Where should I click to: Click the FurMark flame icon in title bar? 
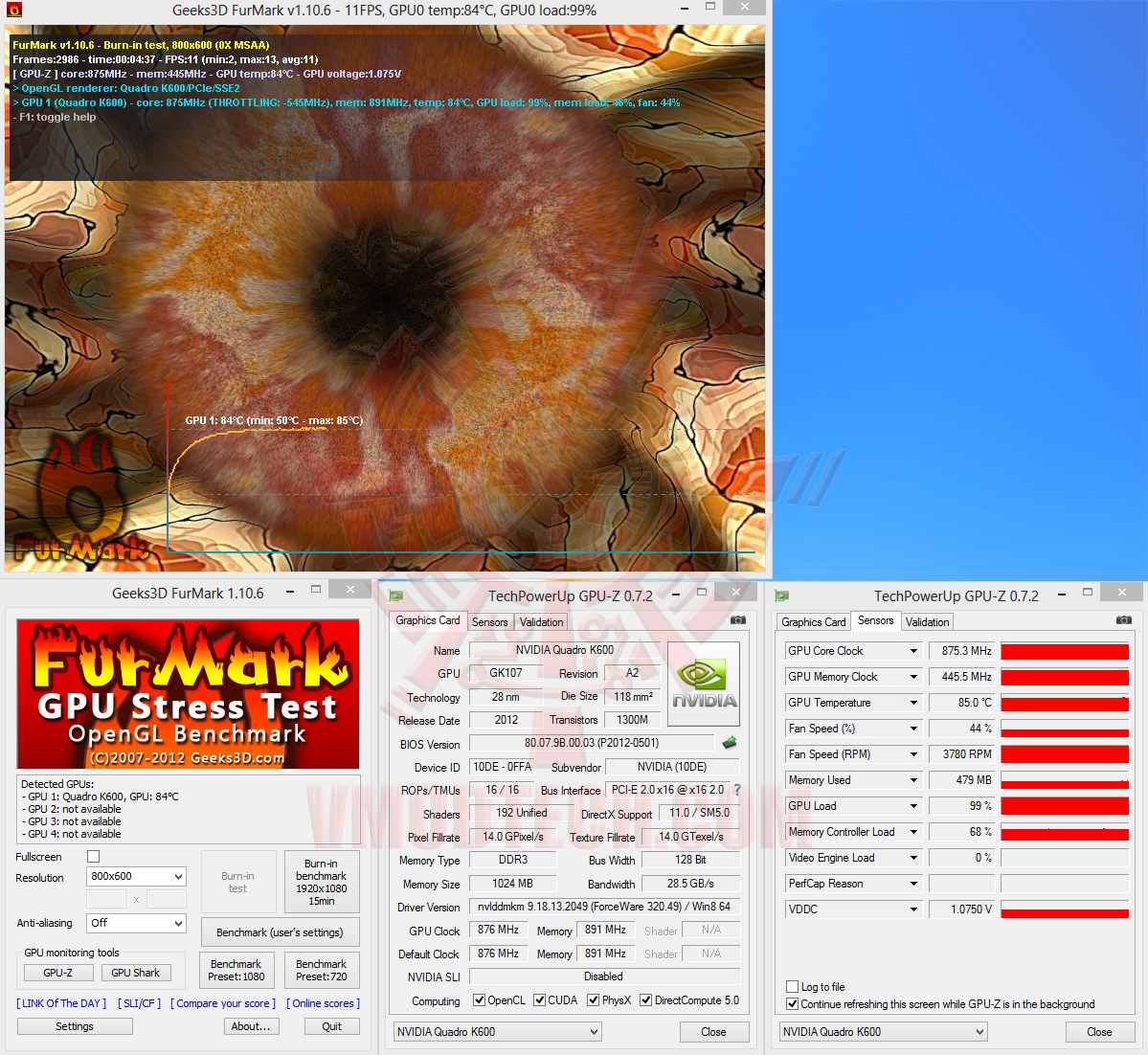(14, 10)
